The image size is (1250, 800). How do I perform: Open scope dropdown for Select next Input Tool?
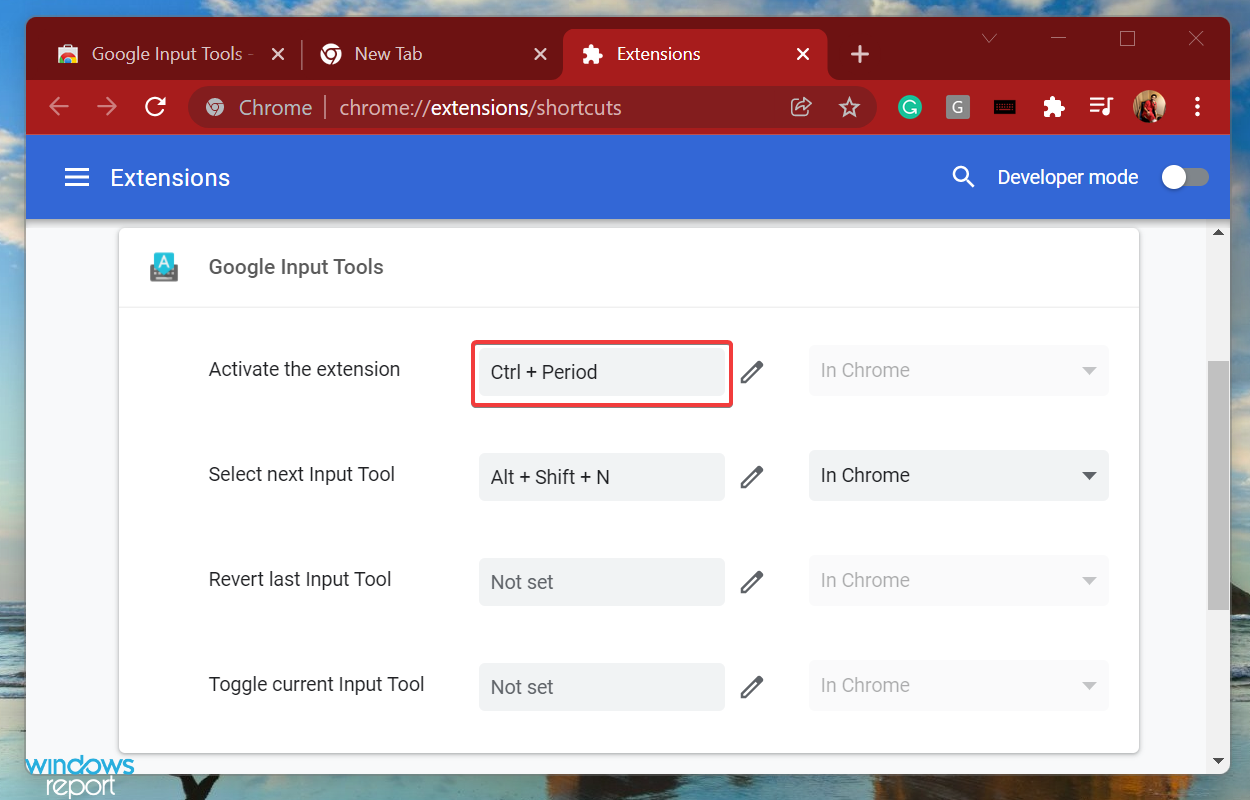point(959,476)
